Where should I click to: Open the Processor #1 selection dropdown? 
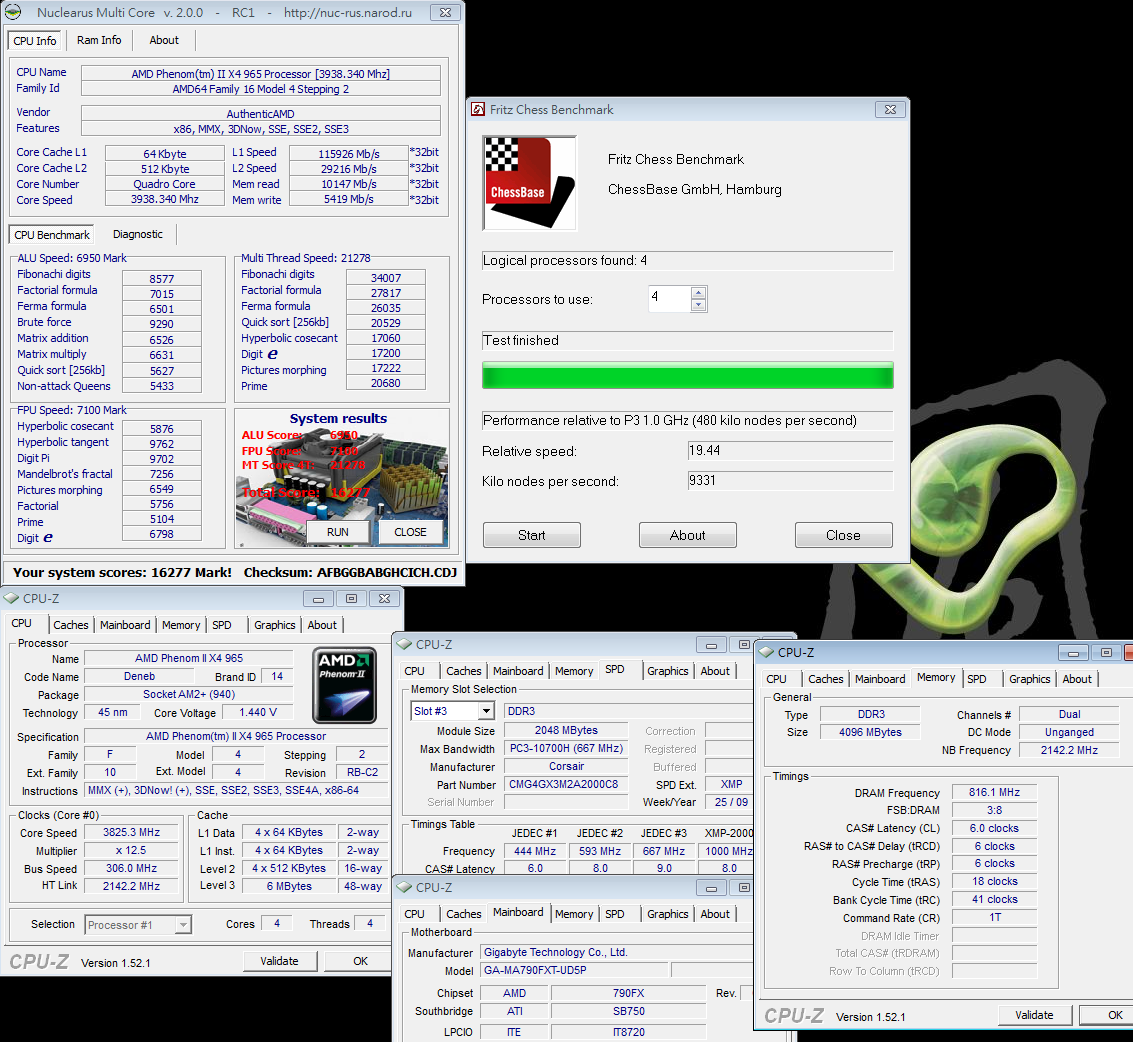tap(182, 925)
